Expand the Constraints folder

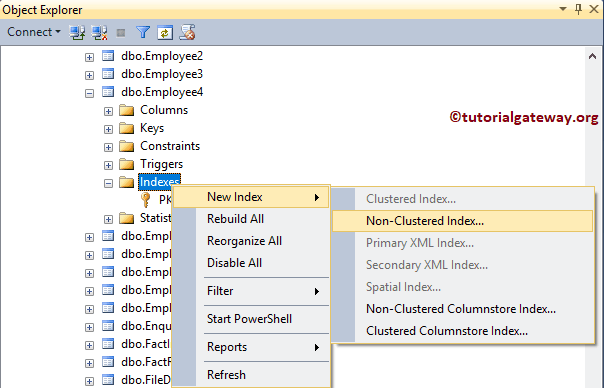tap(108, 147)
